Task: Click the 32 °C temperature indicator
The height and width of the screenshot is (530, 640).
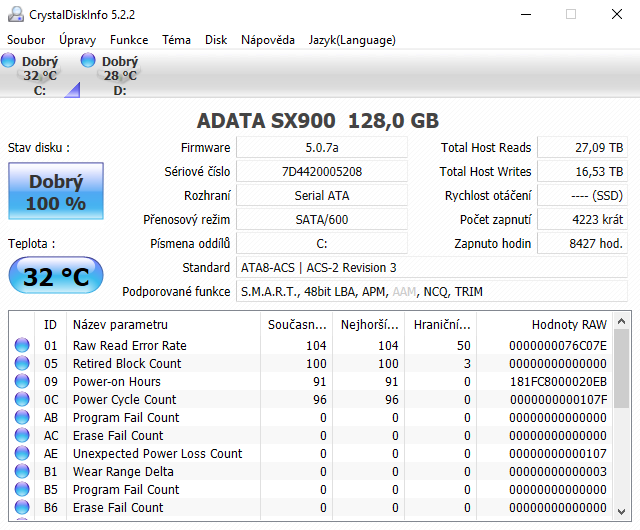Action: point(56,275)
